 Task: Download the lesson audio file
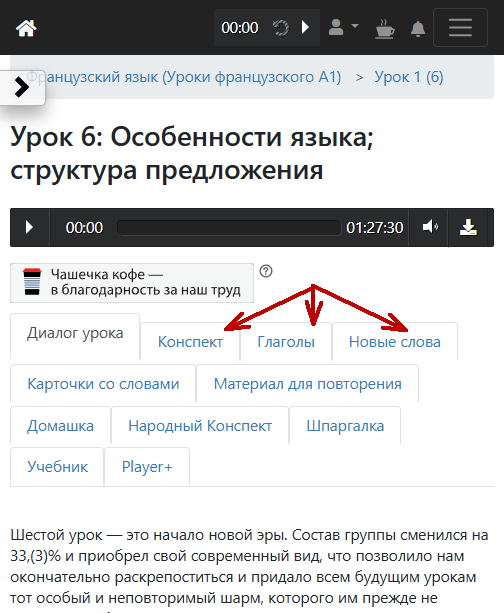[x=468, y=227]
